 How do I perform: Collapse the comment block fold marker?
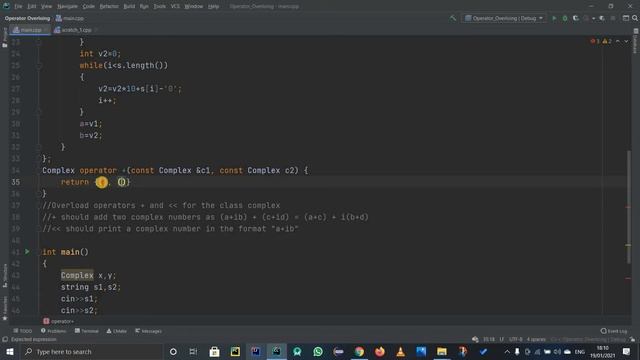coord(39,205)
